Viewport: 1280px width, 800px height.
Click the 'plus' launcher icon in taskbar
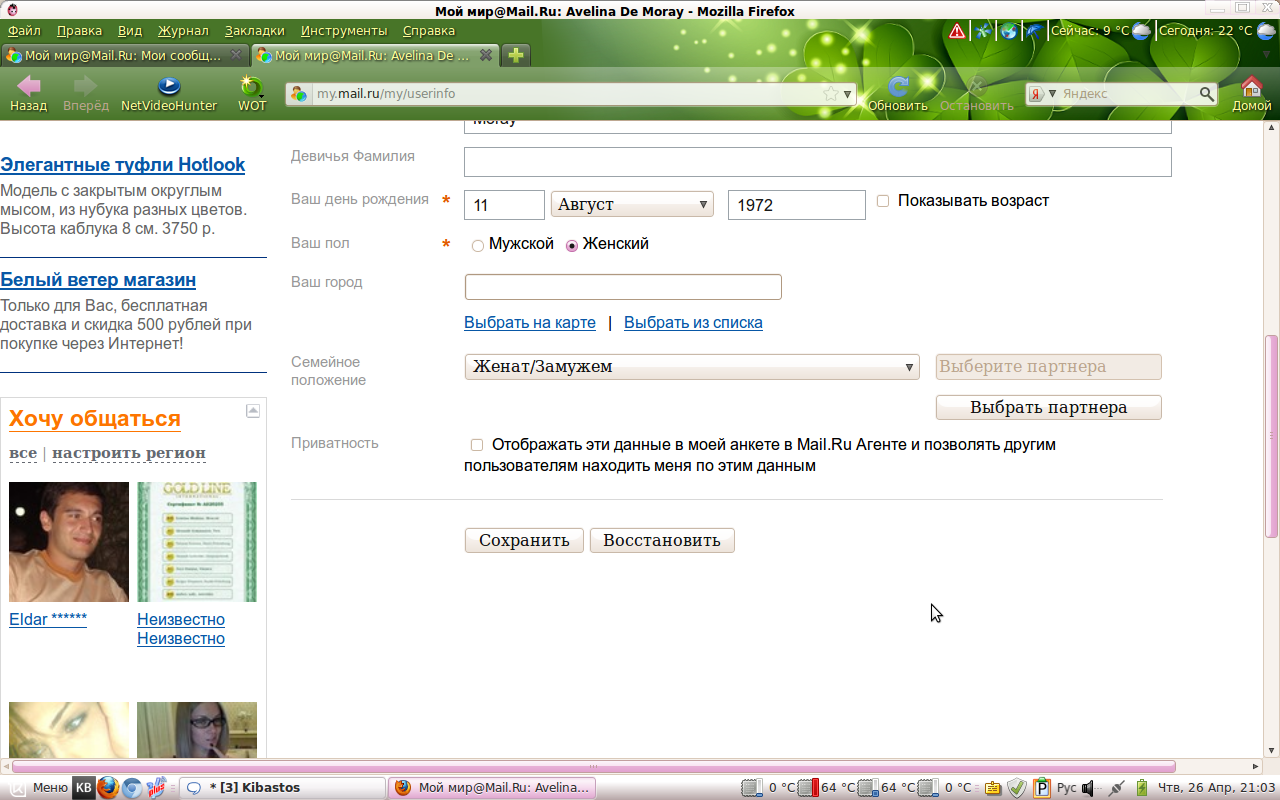point(156,788)
